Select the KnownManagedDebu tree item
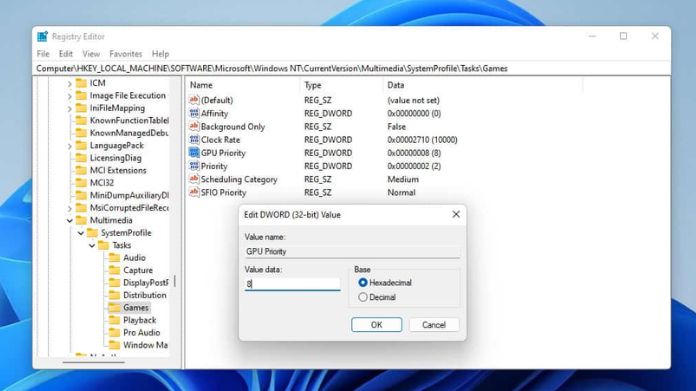Screen dimensions: 696x391 (x=129, y=133)
